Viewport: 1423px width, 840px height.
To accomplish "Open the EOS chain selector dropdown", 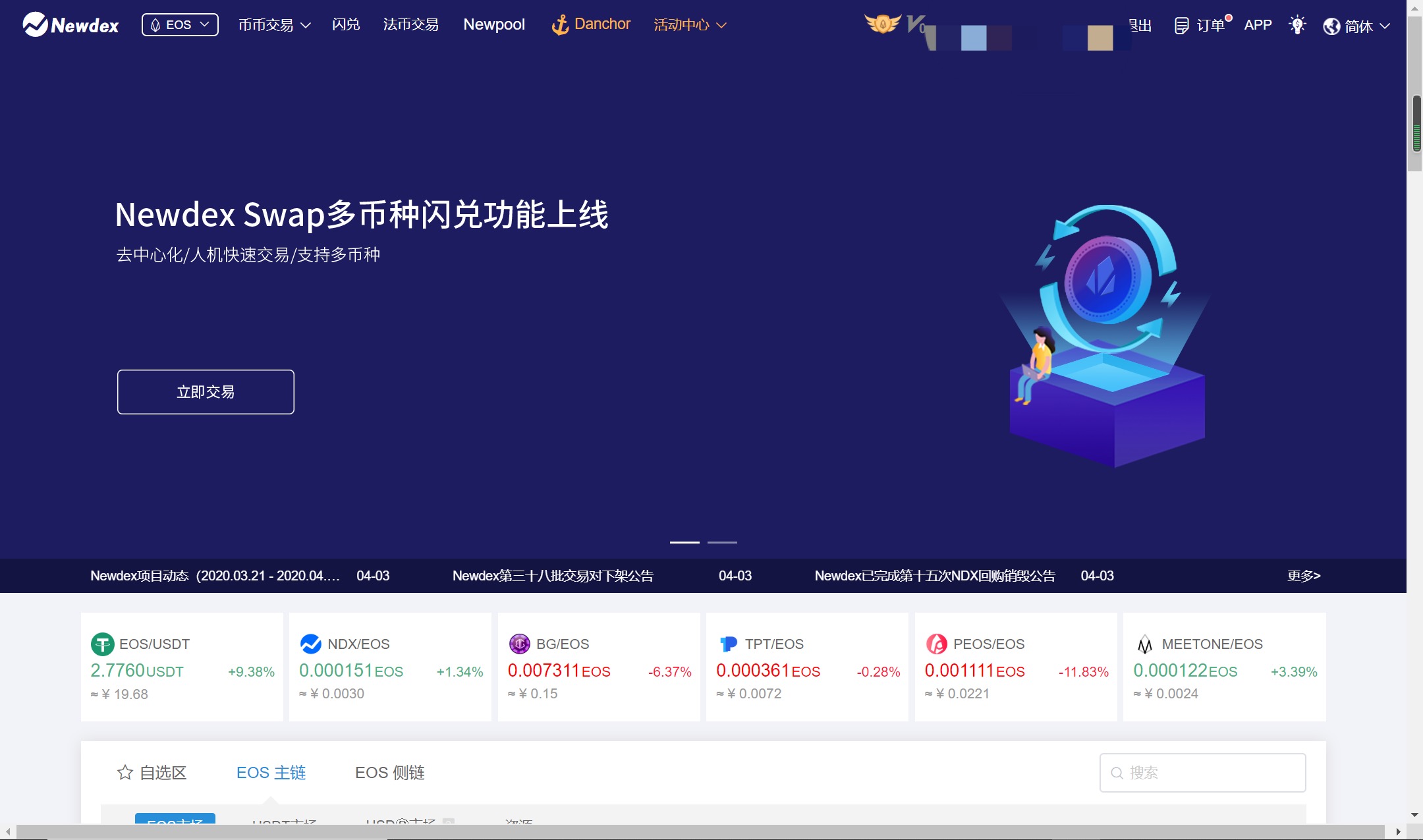I will [180, 25].
